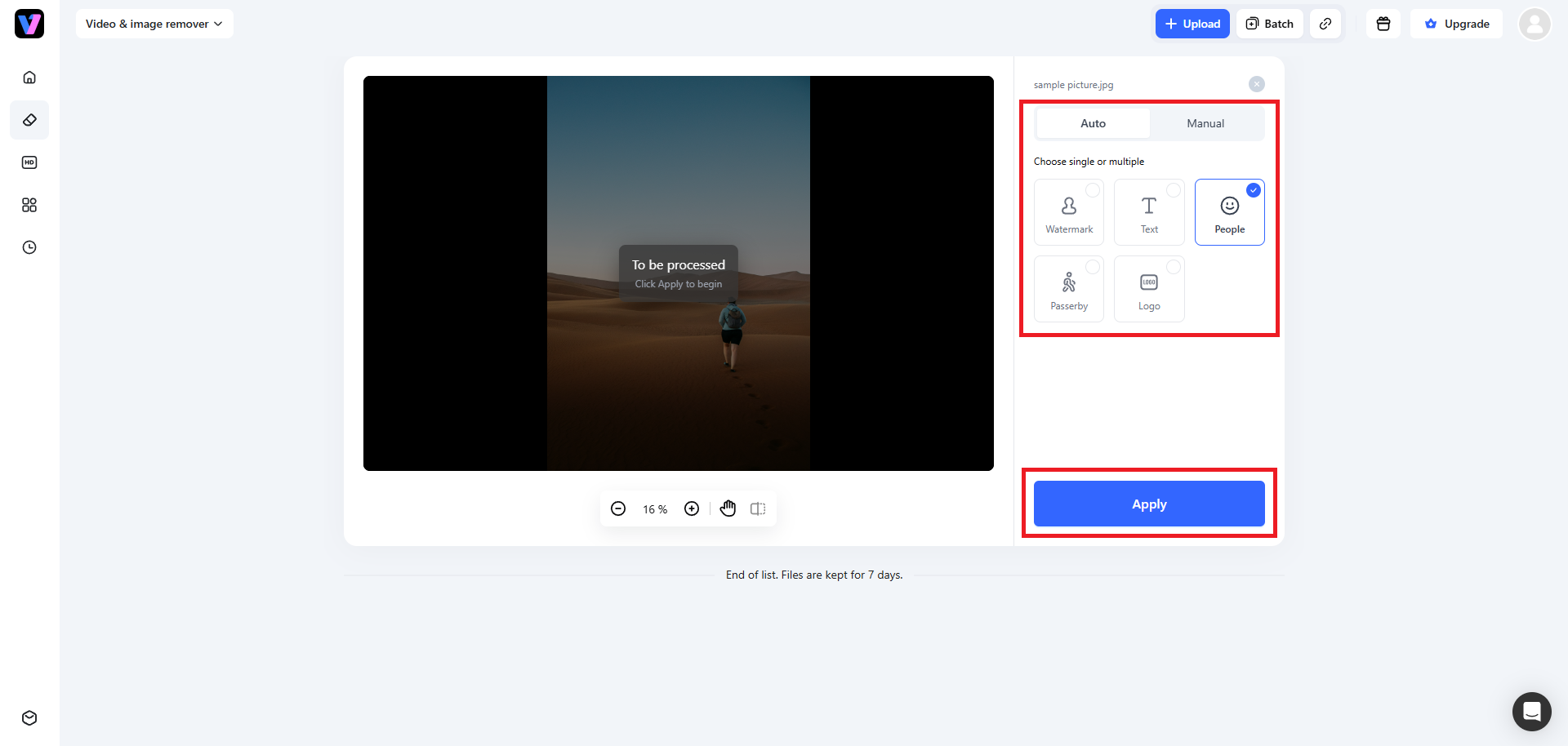The height and width of the screenshot is (746, 1568).
Task: Open the chat support bubble
Action: pyautogui.click(x=1531, y=712)
